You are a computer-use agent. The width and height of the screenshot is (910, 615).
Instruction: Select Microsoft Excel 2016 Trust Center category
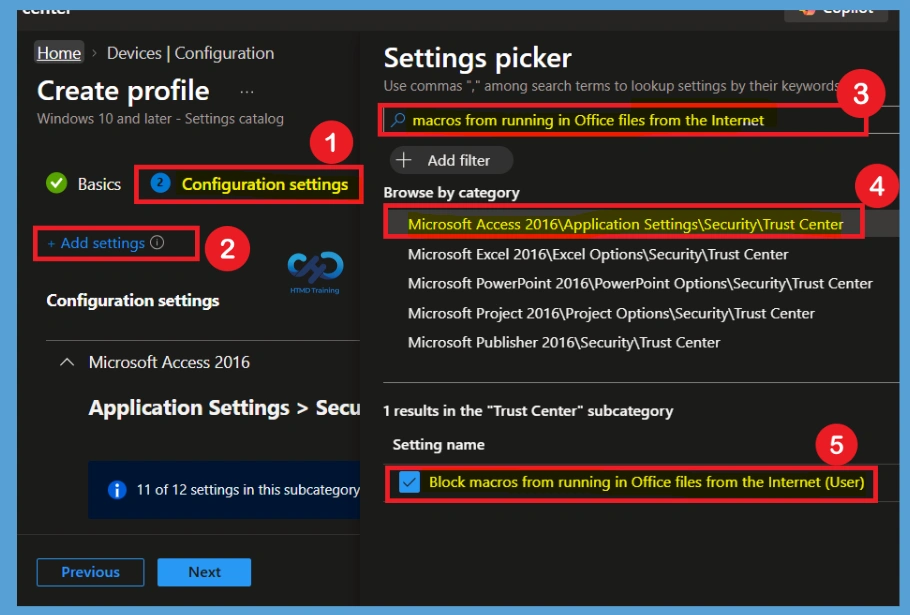598,254
